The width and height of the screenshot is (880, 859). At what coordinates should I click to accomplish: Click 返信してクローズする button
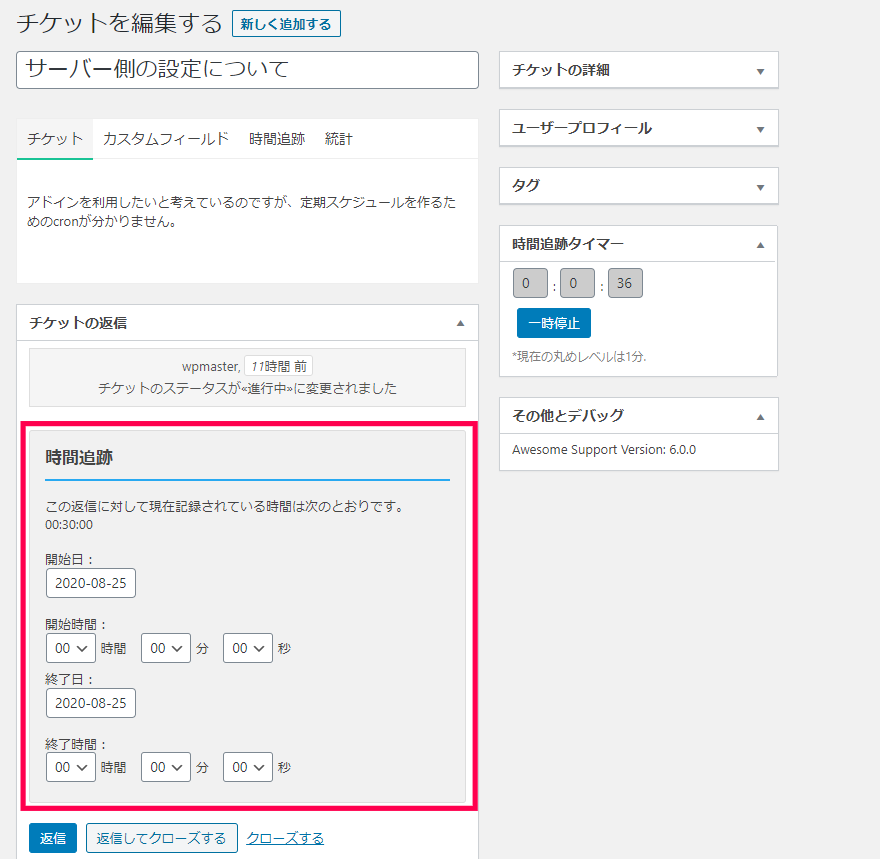click(161, 837)
